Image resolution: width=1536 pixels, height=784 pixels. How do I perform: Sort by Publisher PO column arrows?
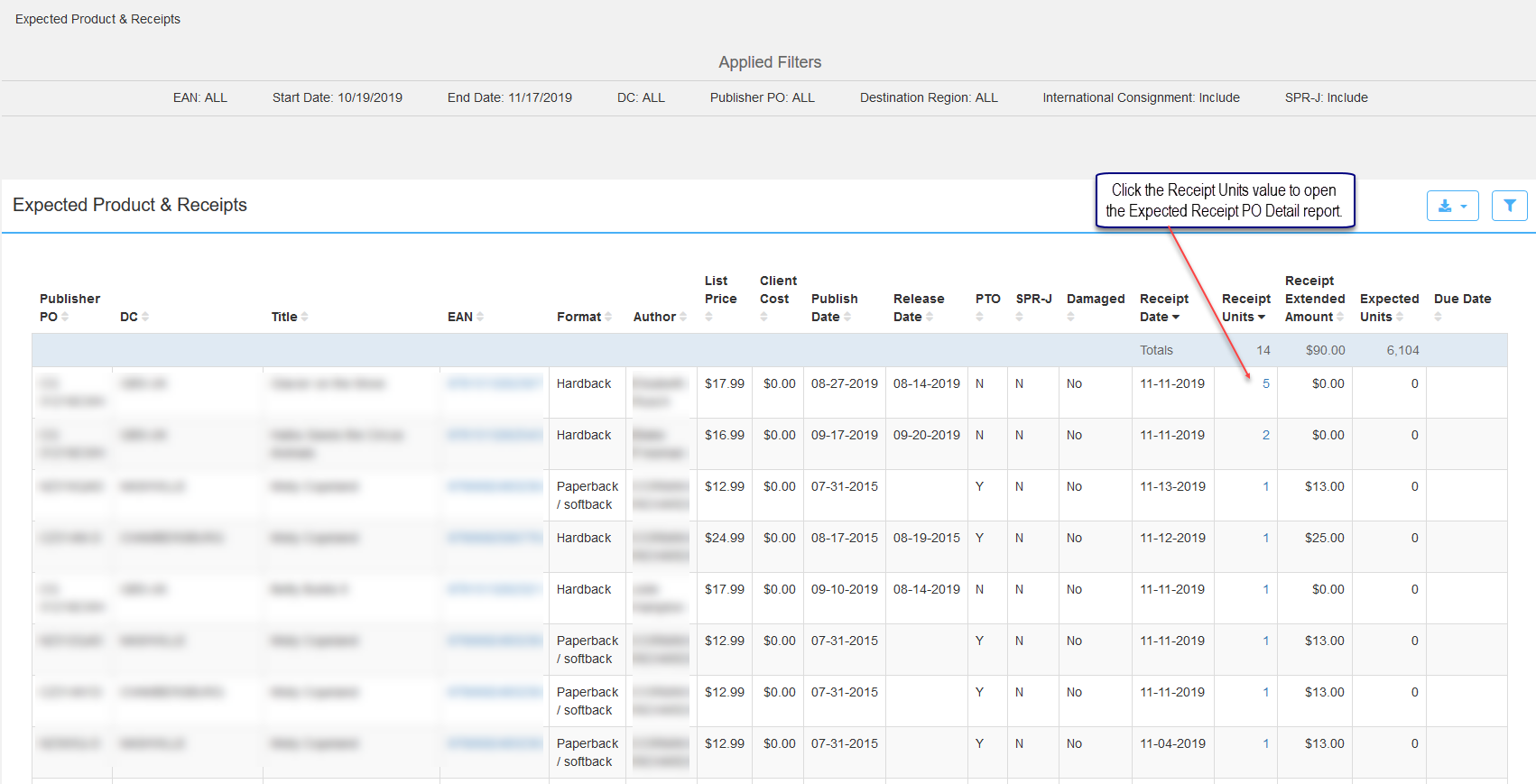65,317
